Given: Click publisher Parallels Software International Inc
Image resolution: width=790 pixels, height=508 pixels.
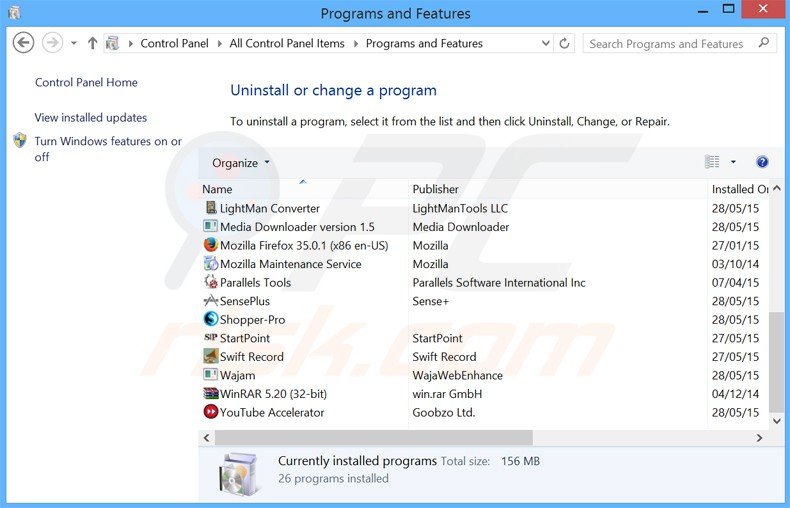Looking at the screenshot, I should [x=499, y=282].
